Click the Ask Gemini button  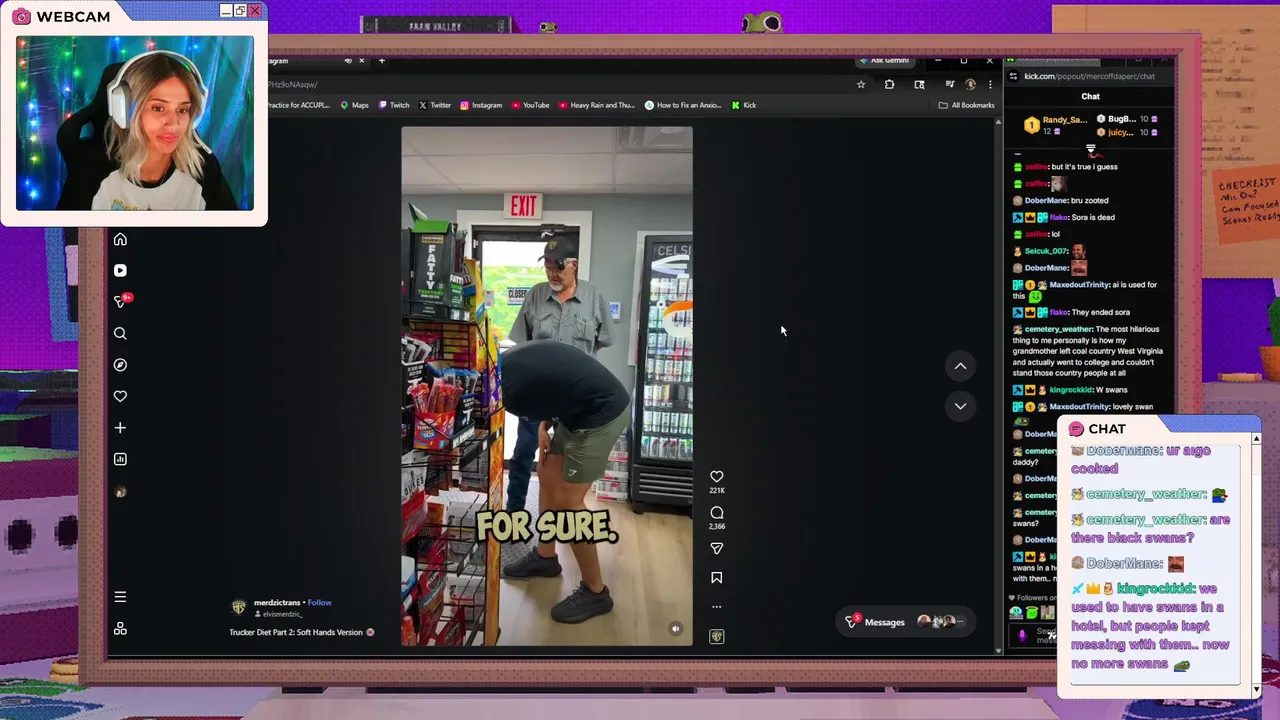coord(884,61)
